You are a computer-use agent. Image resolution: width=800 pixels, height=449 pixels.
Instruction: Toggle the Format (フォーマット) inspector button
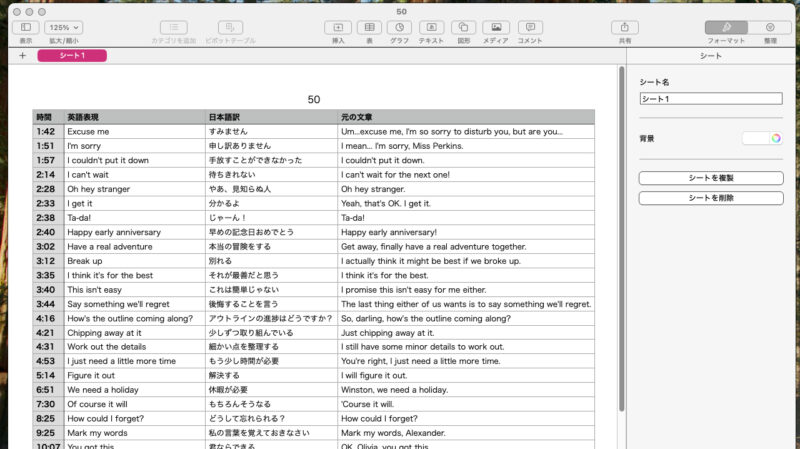tap(726, 27)
